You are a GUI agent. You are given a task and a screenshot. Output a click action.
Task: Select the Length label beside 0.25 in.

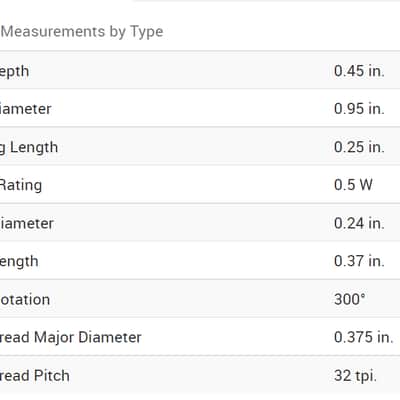(x=29, y=147)
